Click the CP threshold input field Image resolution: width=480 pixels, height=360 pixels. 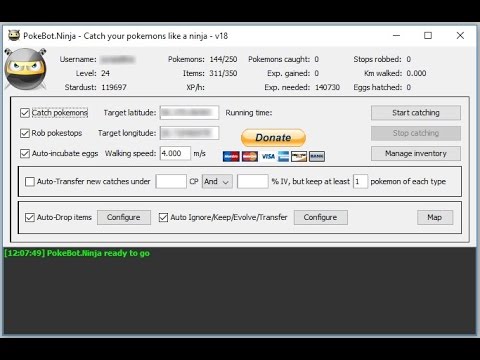[171, 181]
